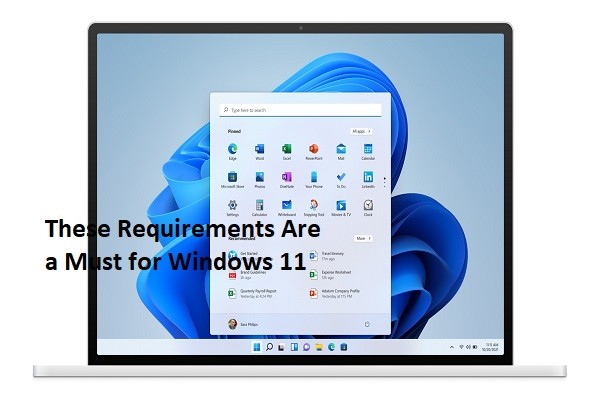This screenshot has height=400, width=600.
Task: Open the Calendar app
Action: pos(368,150)
